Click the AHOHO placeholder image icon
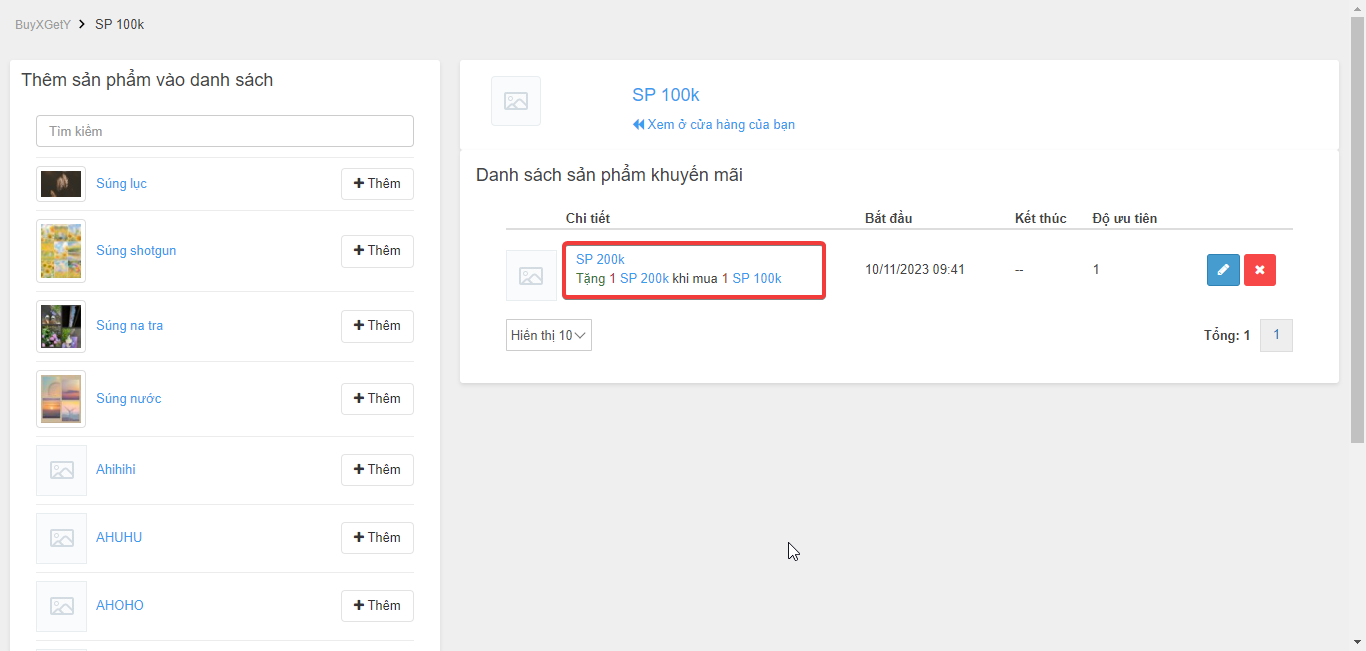The width and height of the screenshot is (1366, 651). (61, 606)
